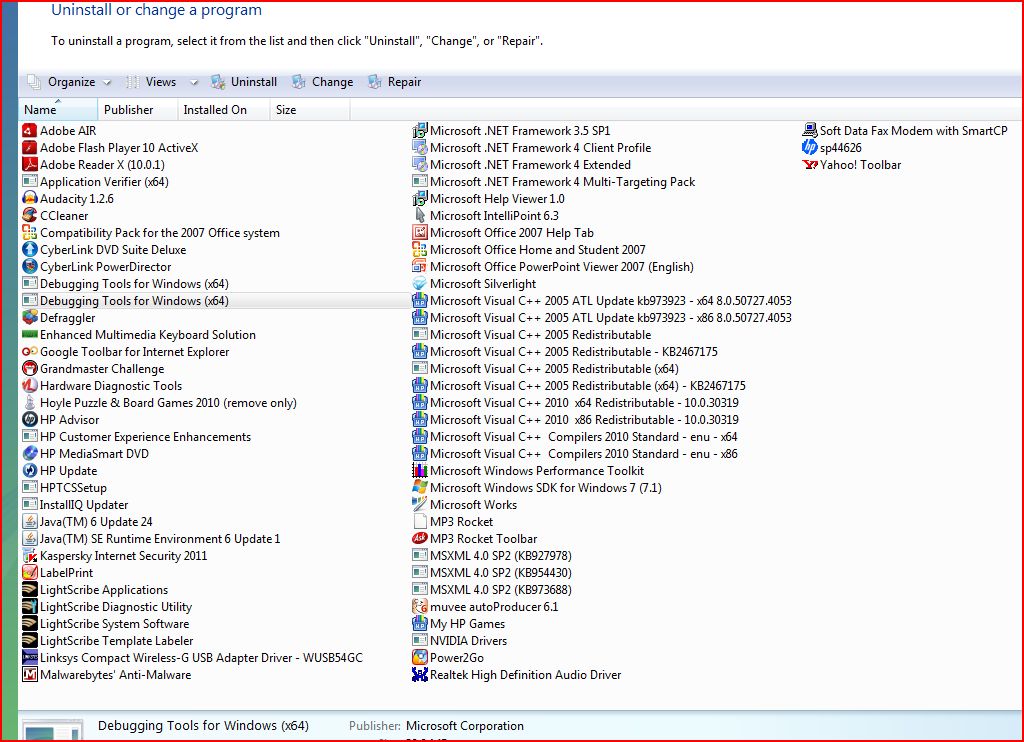Click the Adobe Reader X icon

tap(29, 165)
